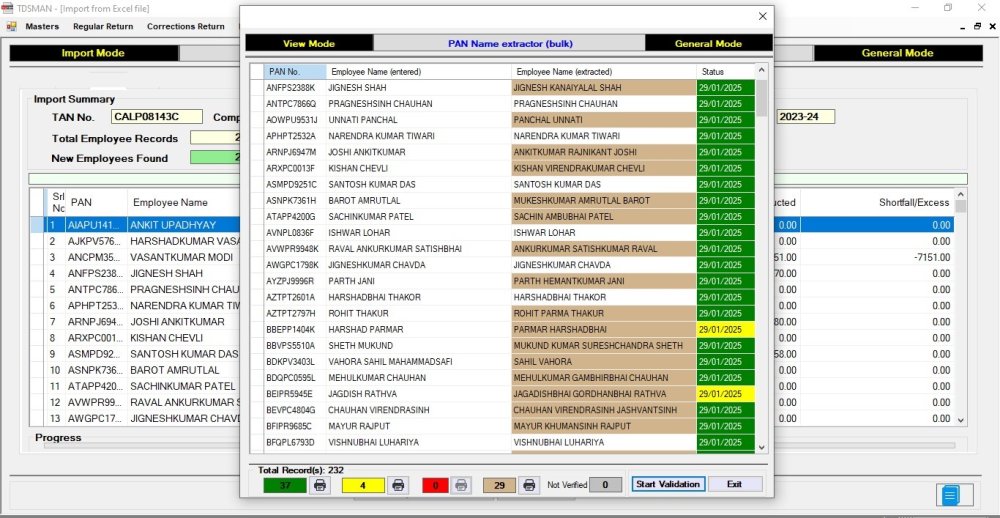Click the TAN No. field CALP08143C
The width and height of the screenshot is (1000, 518).
pyautogui.click(x=157, y=117)
